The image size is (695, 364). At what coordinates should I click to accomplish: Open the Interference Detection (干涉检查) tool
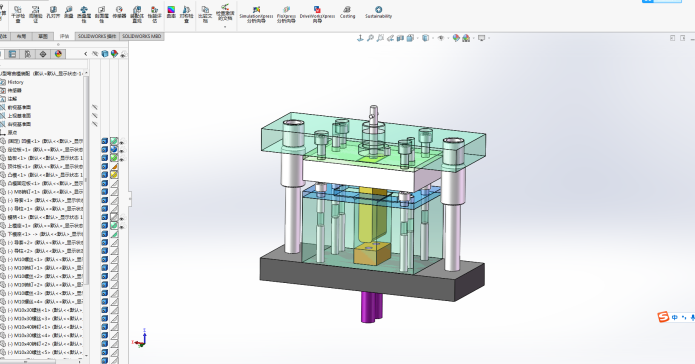click(x=18, y=15)
